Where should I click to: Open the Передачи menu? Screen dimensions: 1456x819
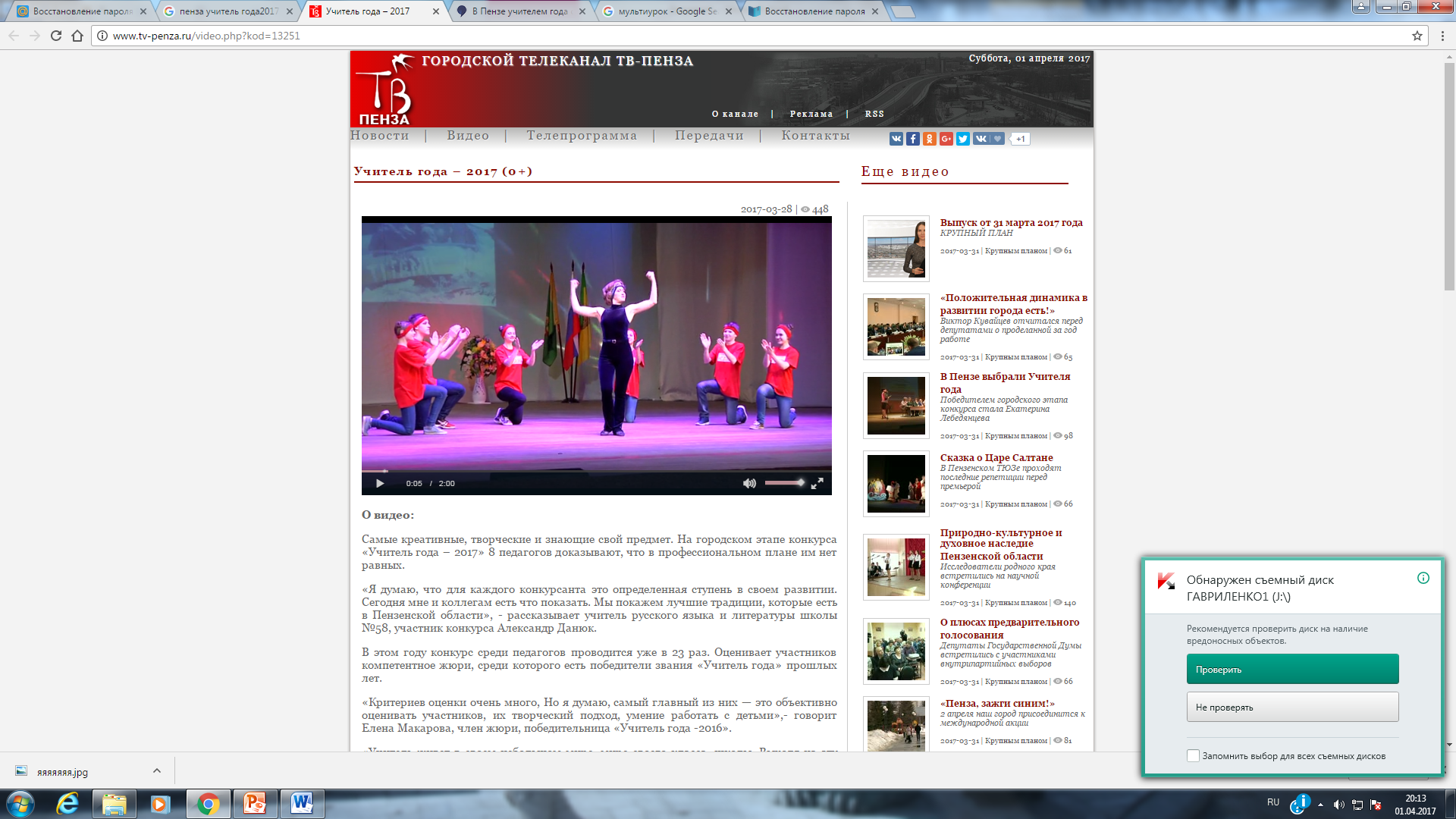click(709, 136)
